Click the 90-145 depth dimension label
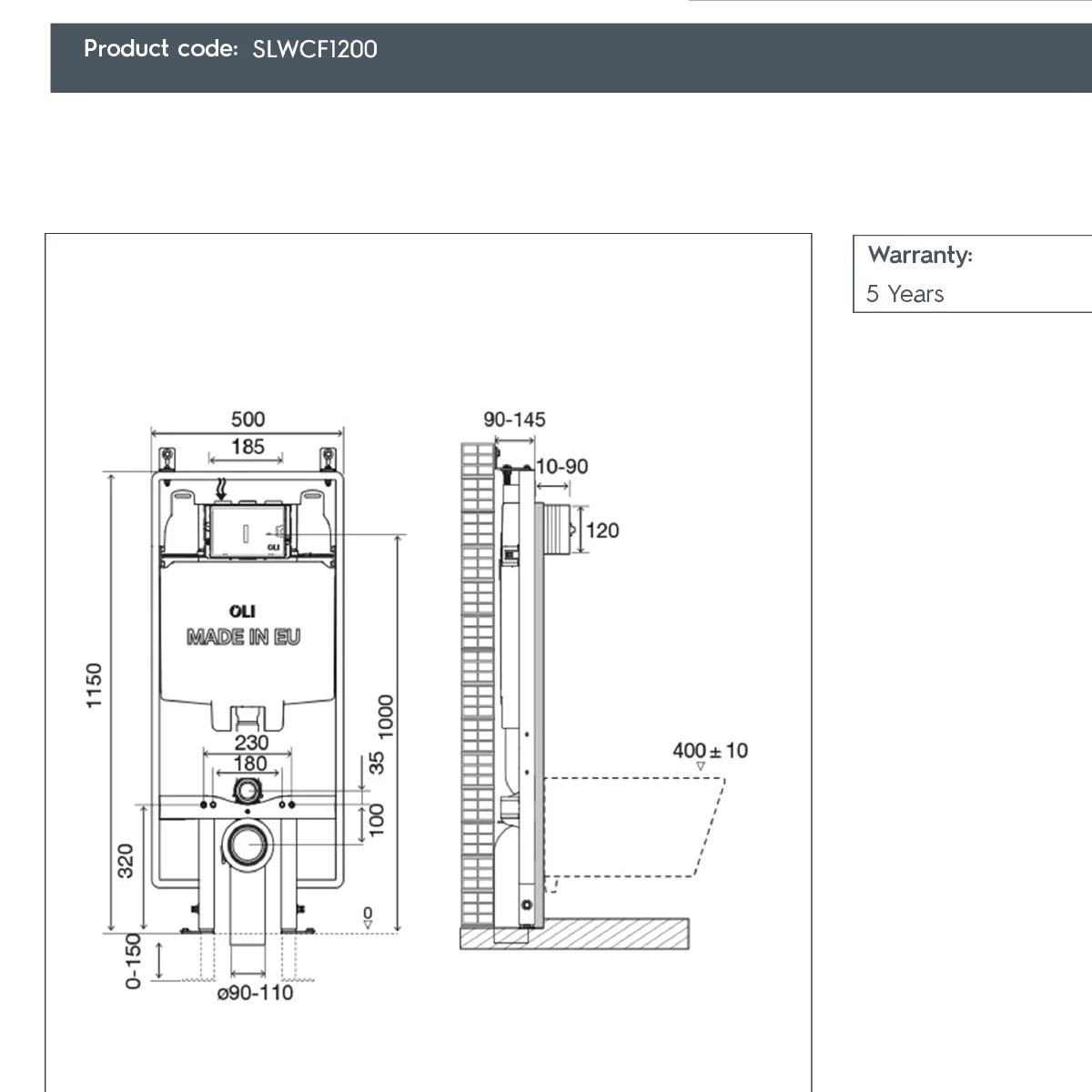This screenshot has width=1092, height=1092. coord(514,420)
